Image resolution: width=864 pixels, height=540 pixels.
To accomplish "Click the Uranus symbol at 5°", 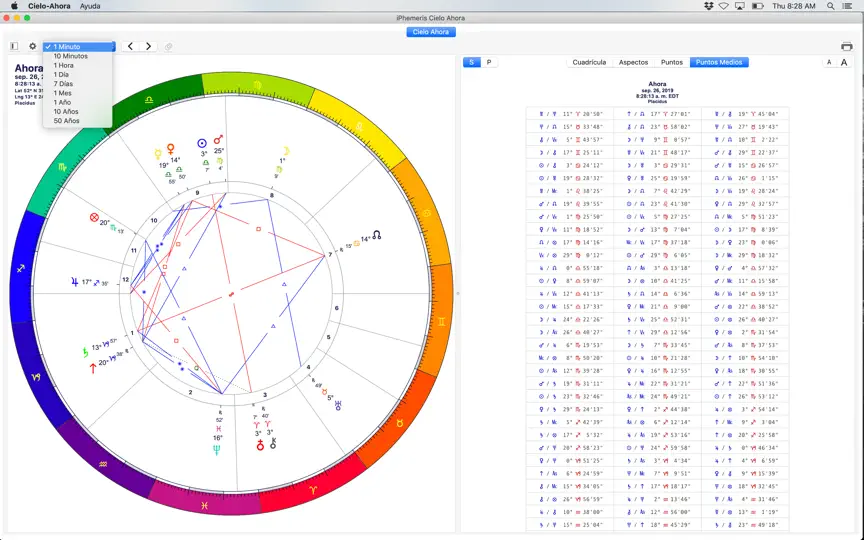I will point(338,406).
